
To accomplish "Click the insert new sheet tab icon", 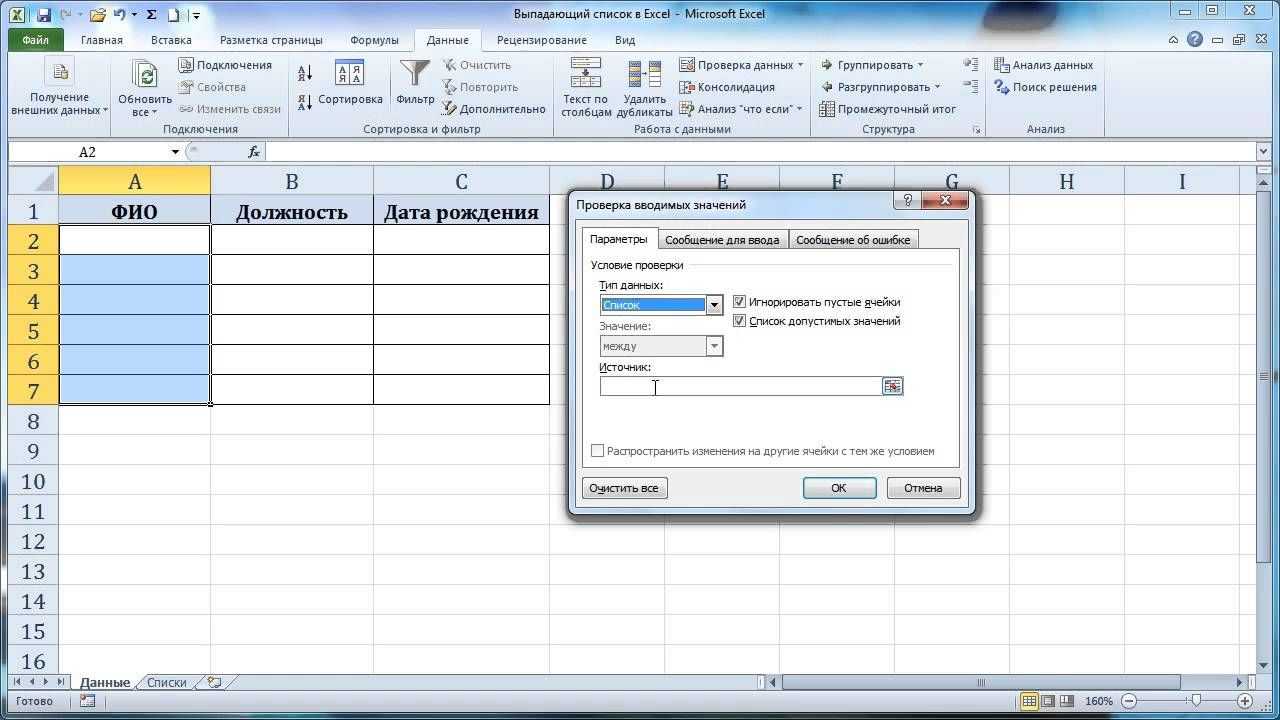I will (x=215, y=682).
